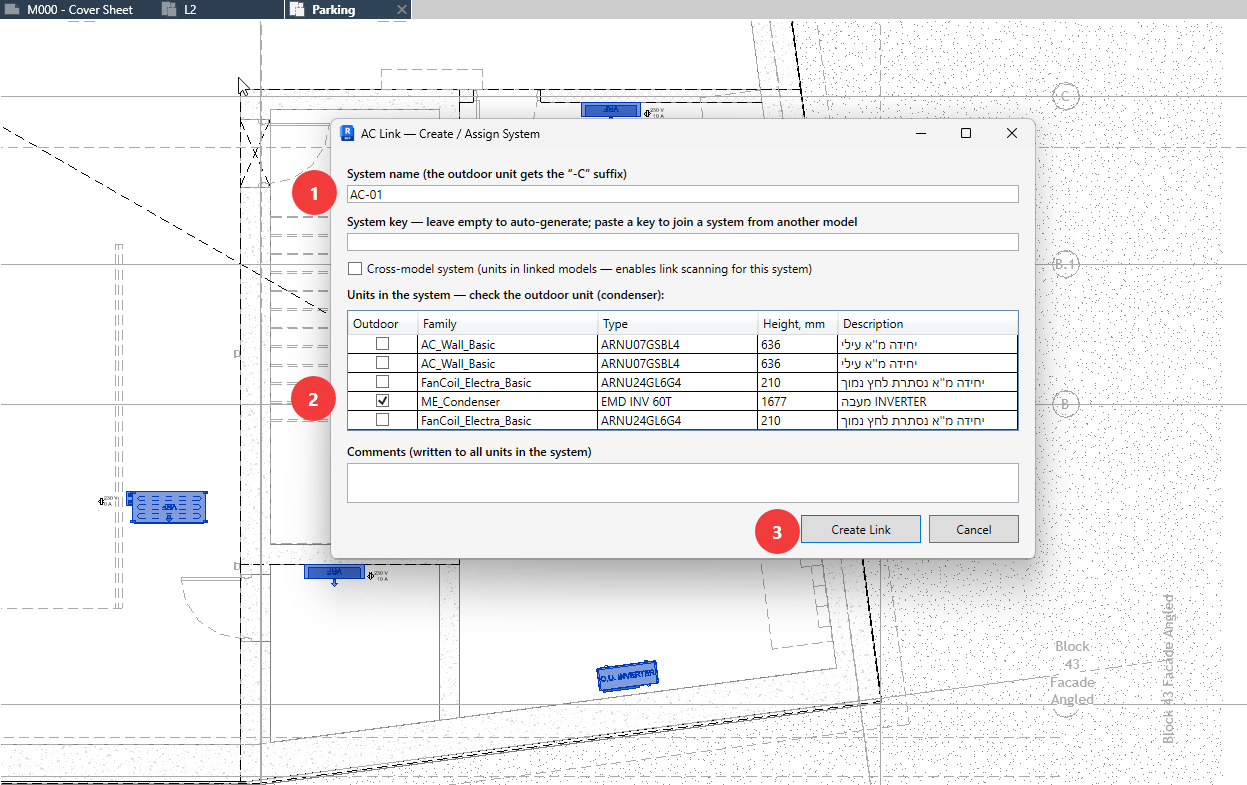Click the Description column header

pyautogui.click(x=928, y=323)
